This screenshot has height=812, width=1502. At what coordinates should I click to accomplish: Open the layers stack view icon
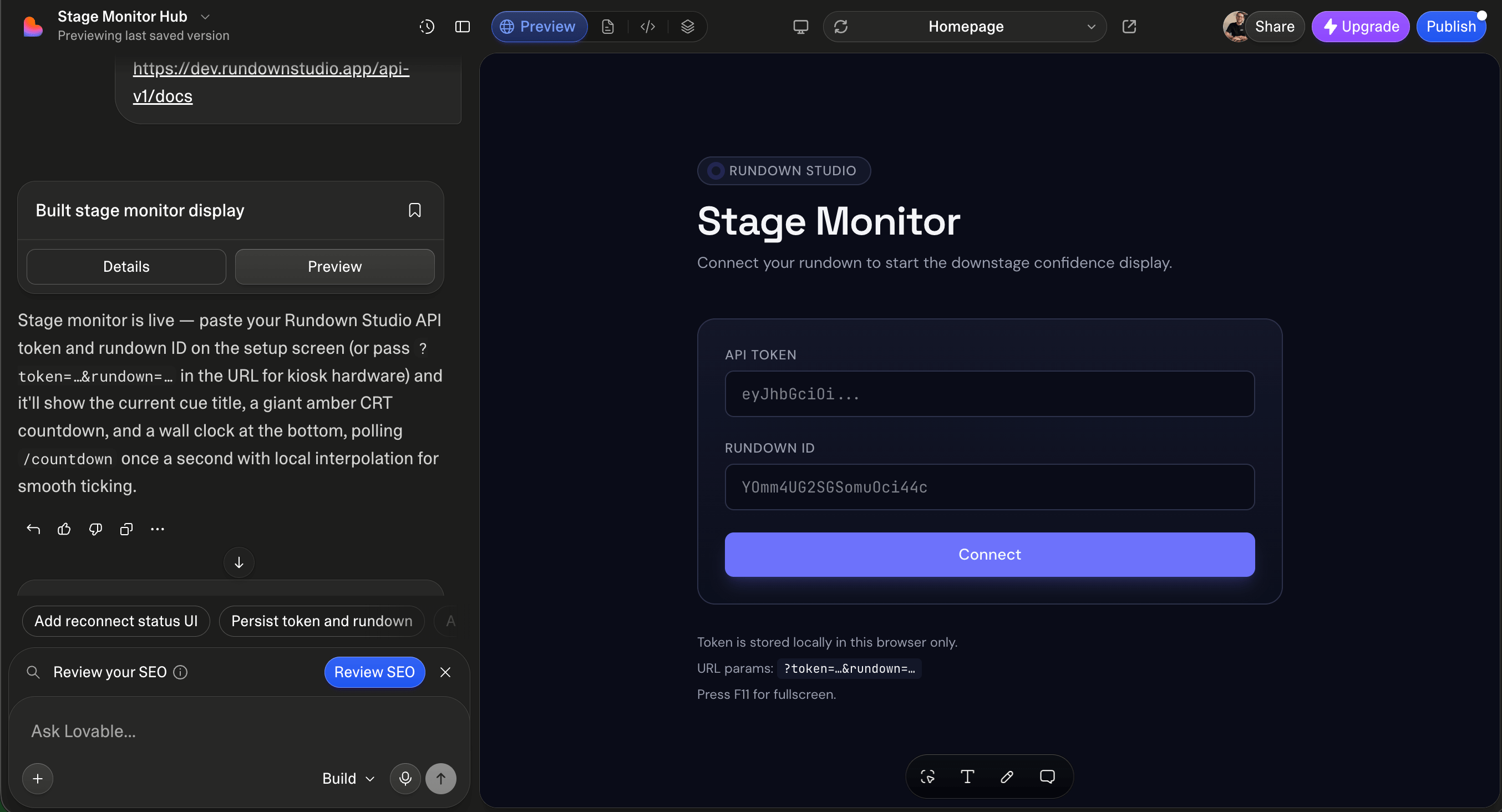pyautogui.click(x=687, y=26)
